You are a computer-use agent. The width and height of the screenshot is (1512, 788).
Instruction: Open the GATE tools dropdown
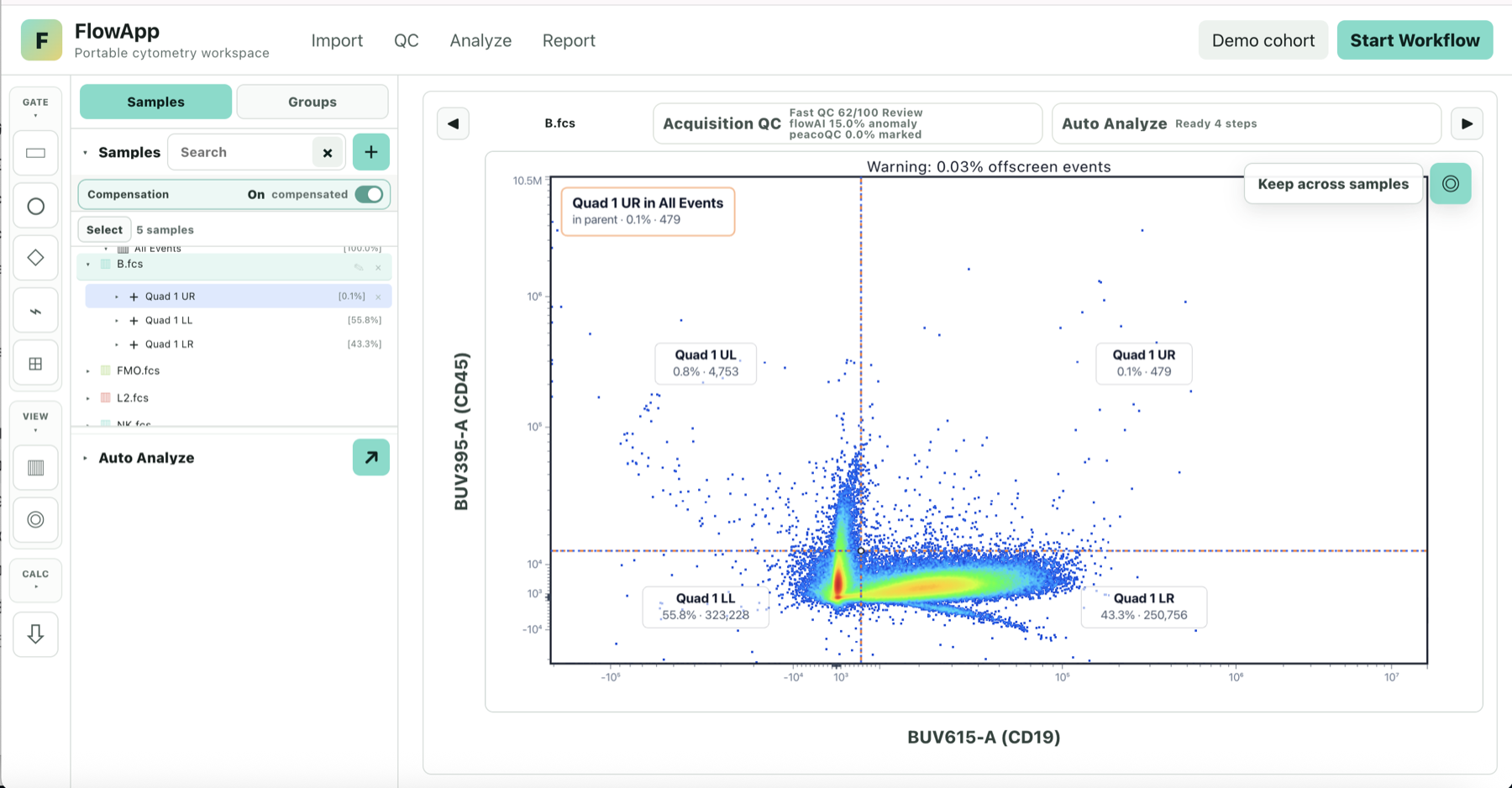coord(35,107)
